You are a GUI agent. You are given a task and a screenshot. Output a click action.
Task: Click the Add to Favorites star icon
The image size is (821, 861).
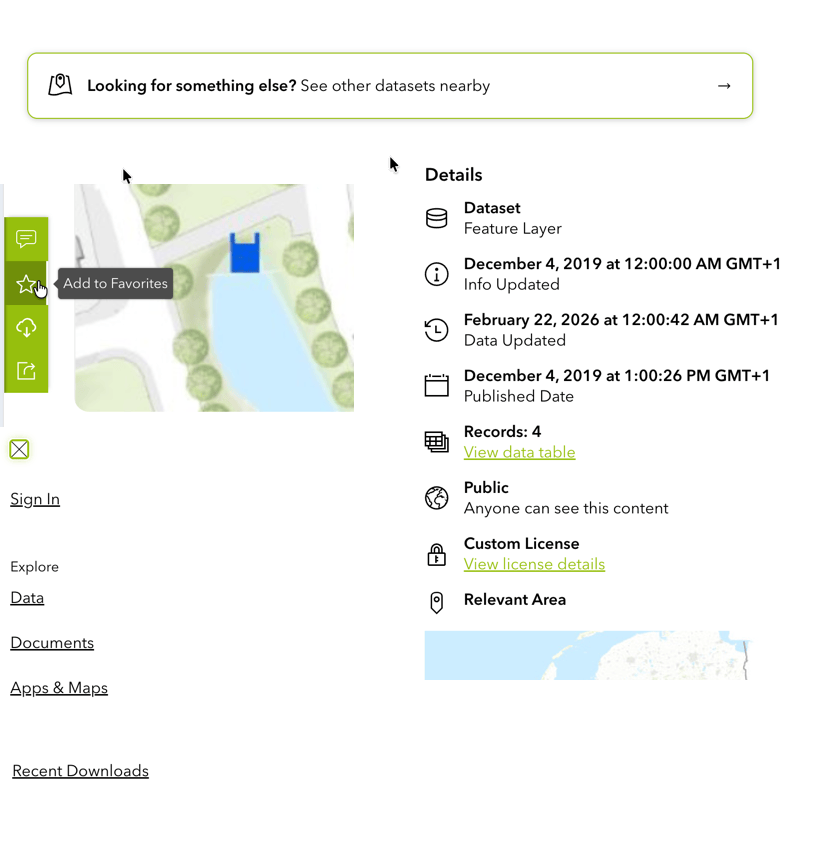(x=26, y=284)
